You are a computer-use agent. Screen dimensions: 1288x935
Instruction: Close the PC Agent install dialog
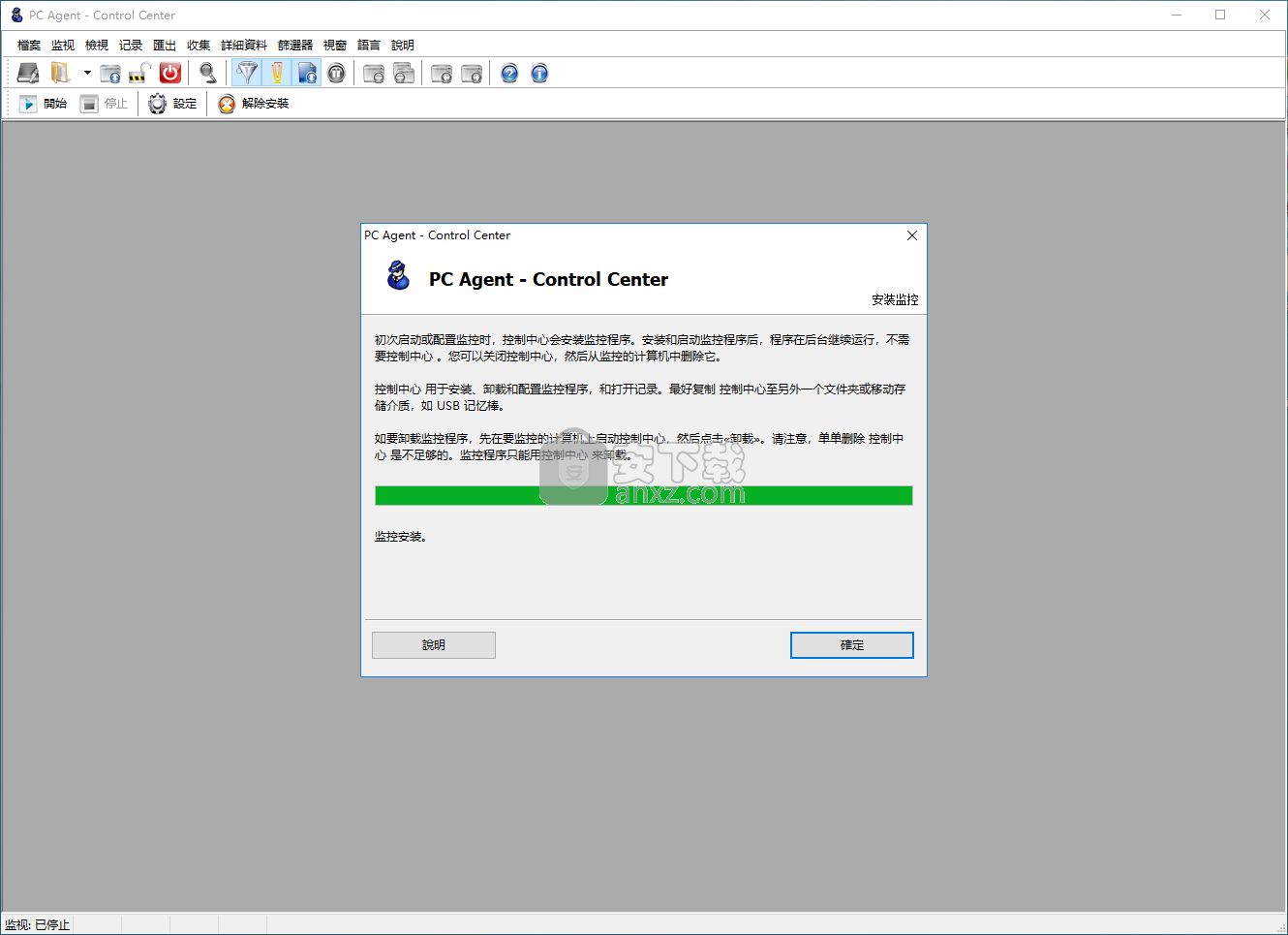tap(912, 235)
